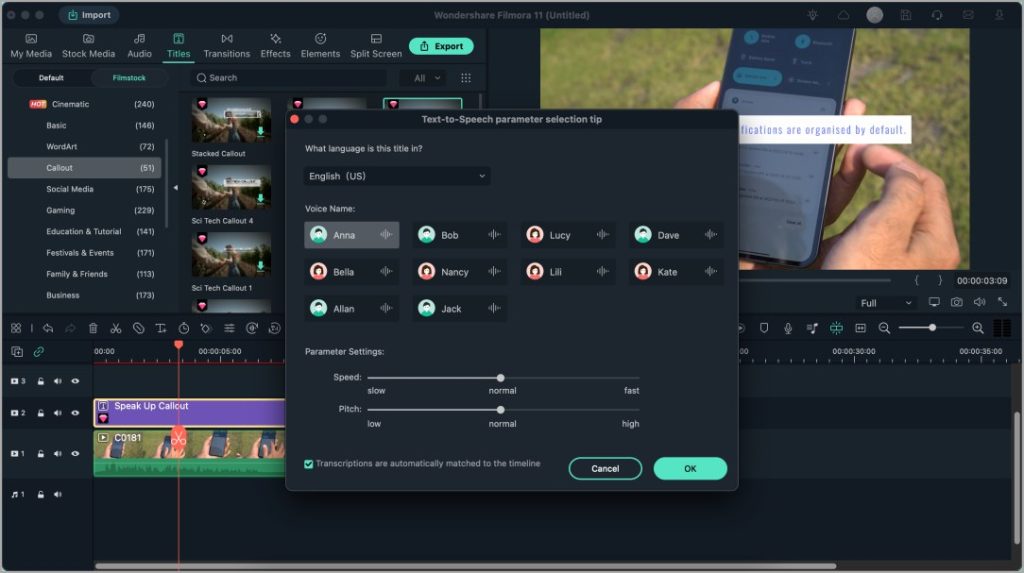1024x573 pixels.
Task: Open grid view options icon beside All
Action: tap(466, 78)
